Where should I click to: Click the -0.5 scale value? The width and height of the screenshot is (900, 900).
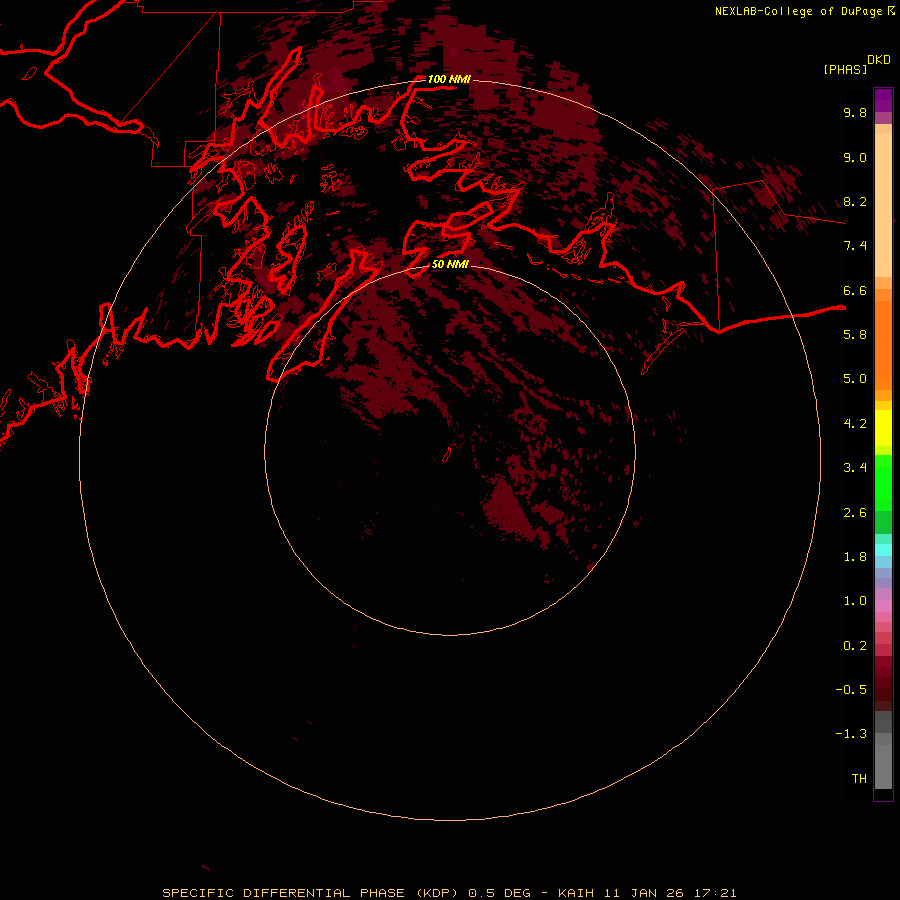851,690
